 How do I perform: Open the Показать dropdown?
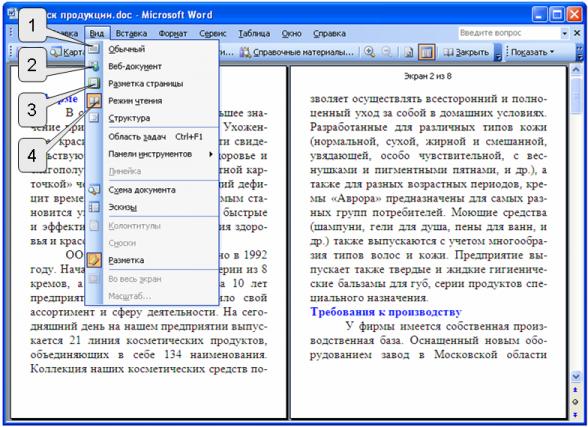532,52
